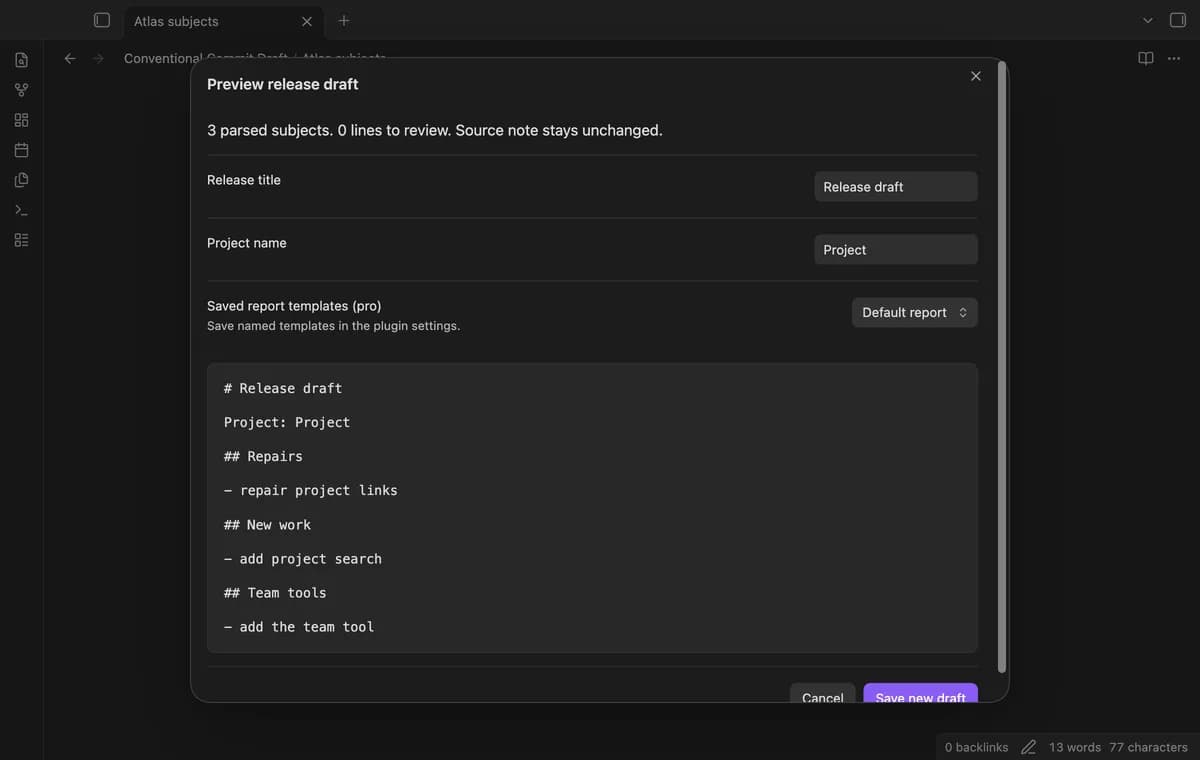Image resolution: width=1200 pixels, height=760 pixels.
Task: Click the checklist icon in left ribbon
Action: [21, 240]
